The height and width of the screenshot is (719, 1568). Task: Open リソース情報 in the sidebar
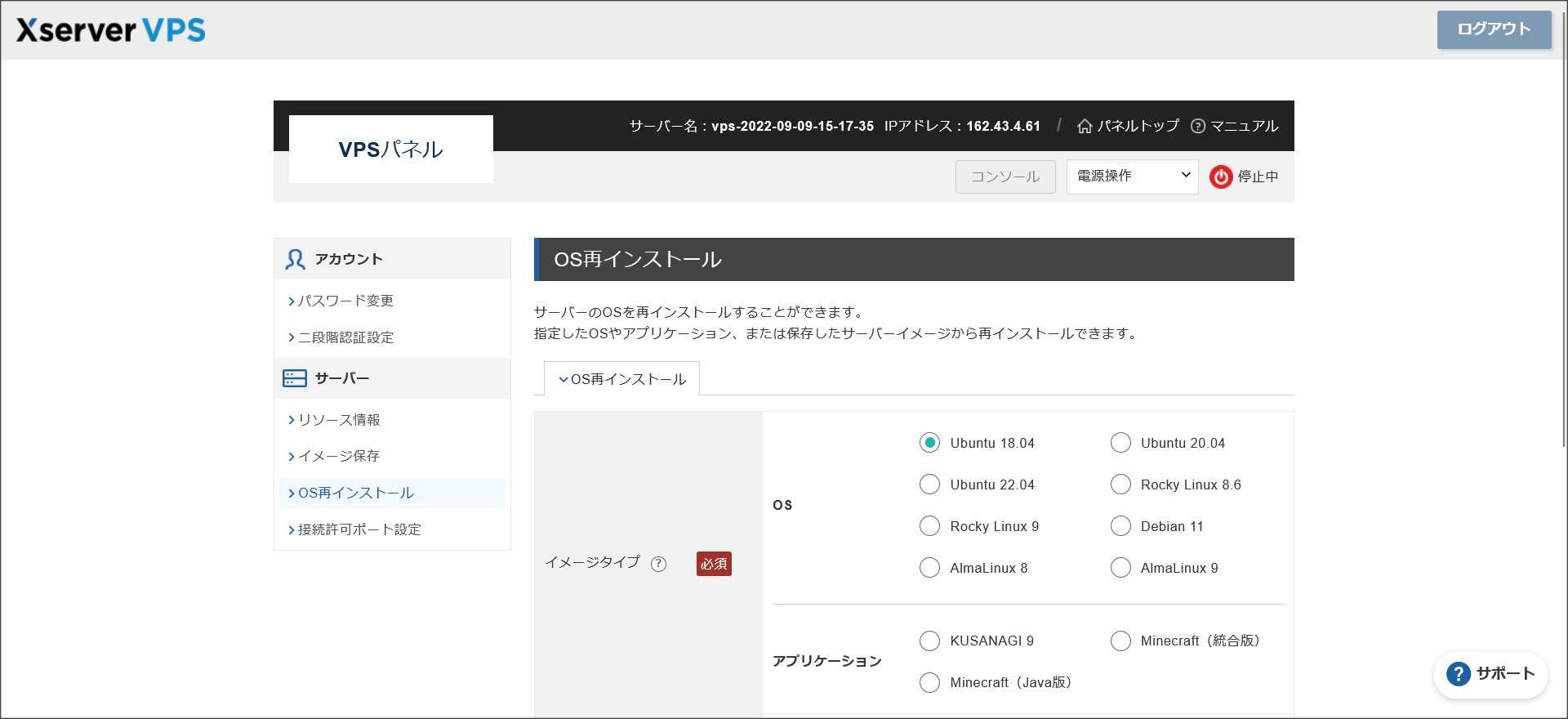click(x=339, y=420)
